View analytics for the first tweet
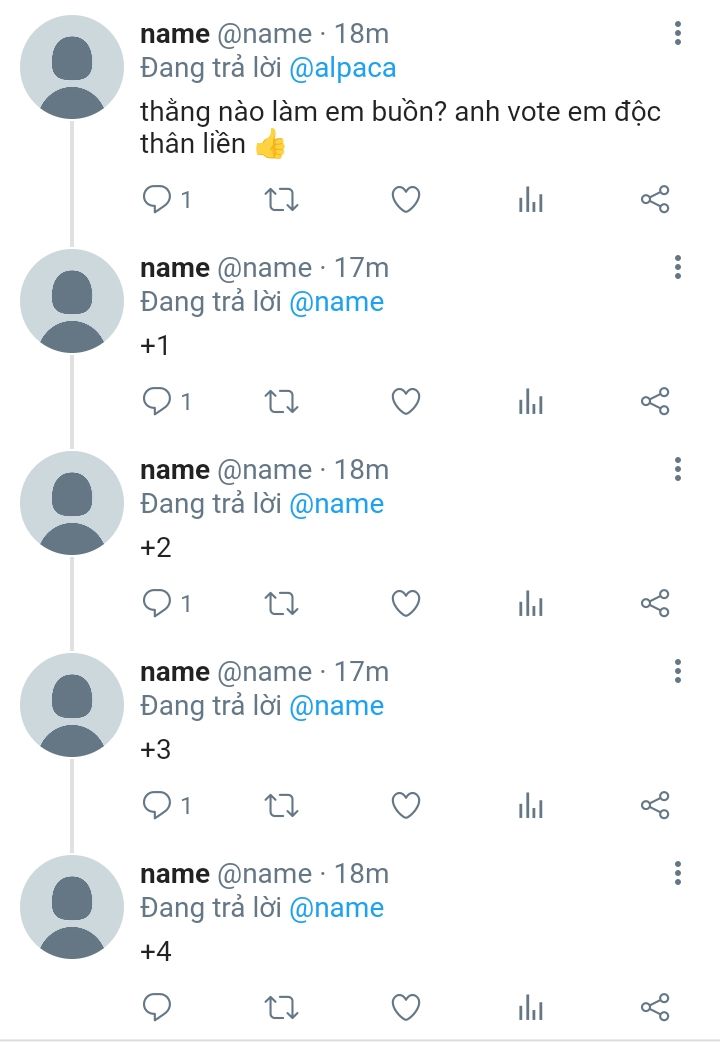This screenshot has width=720, height=1045. (530, 200)
